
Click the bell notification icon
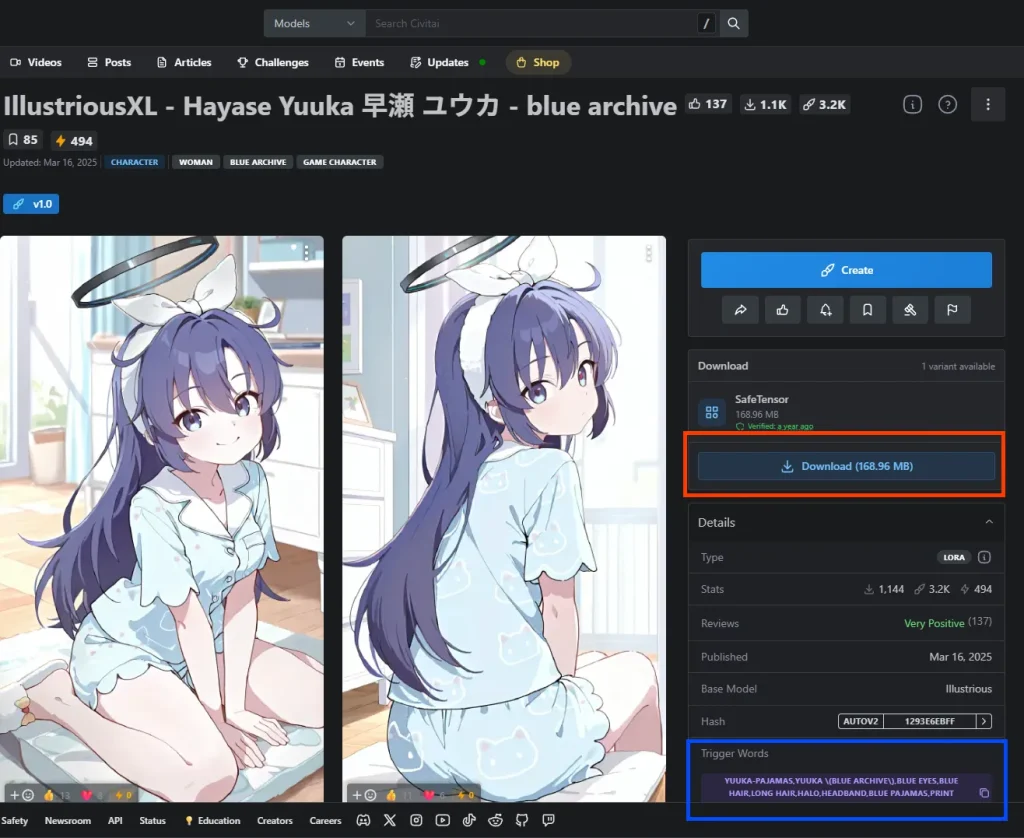[x=825, y=310]
